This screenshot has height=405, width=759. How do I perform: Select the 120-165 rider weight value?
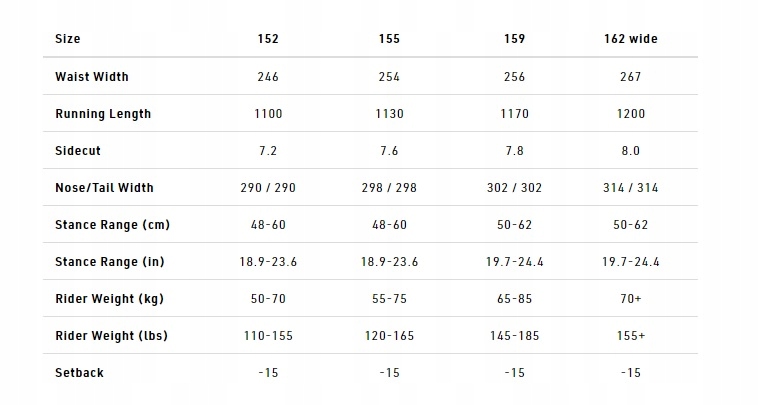(390, 336)
